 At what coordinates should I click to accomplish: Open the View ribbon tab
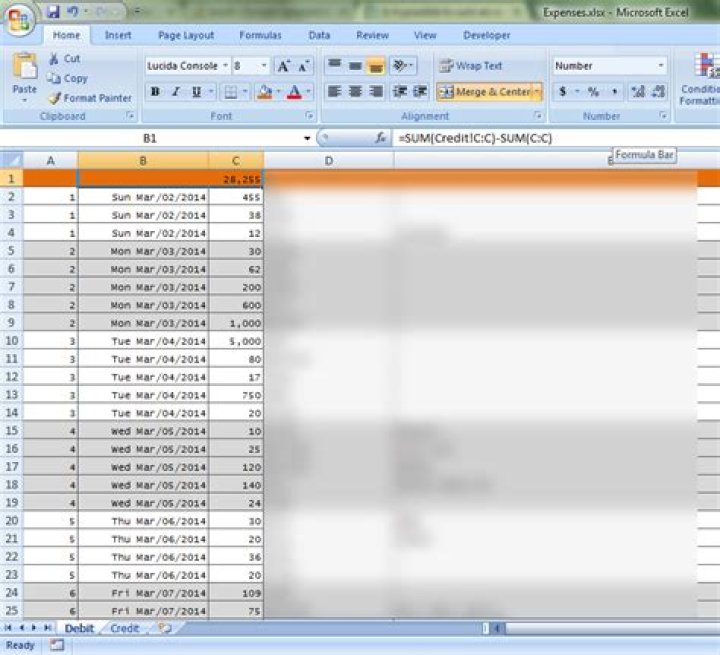tap(425, 35)
